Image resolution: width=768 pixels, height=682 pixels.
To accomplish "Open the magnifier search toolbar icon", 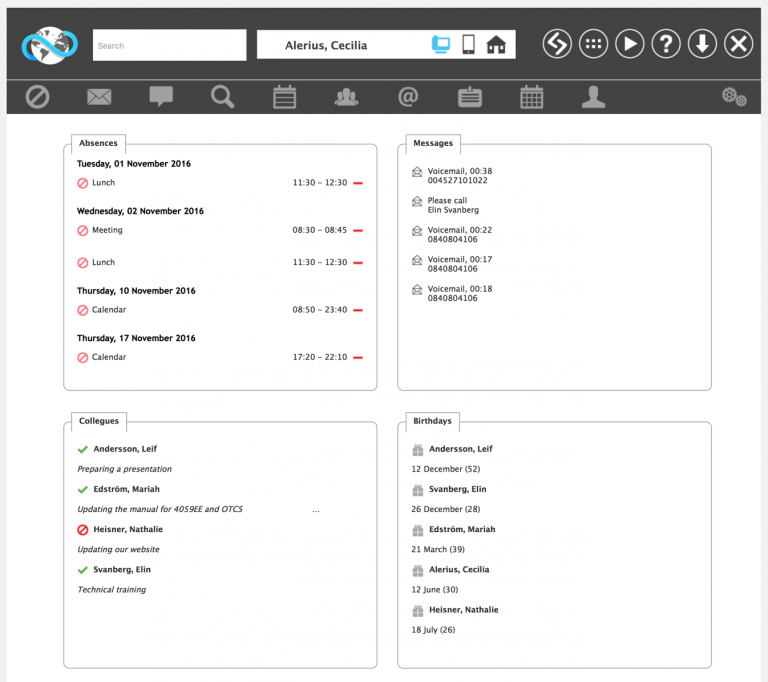I will tap(222, 97).
